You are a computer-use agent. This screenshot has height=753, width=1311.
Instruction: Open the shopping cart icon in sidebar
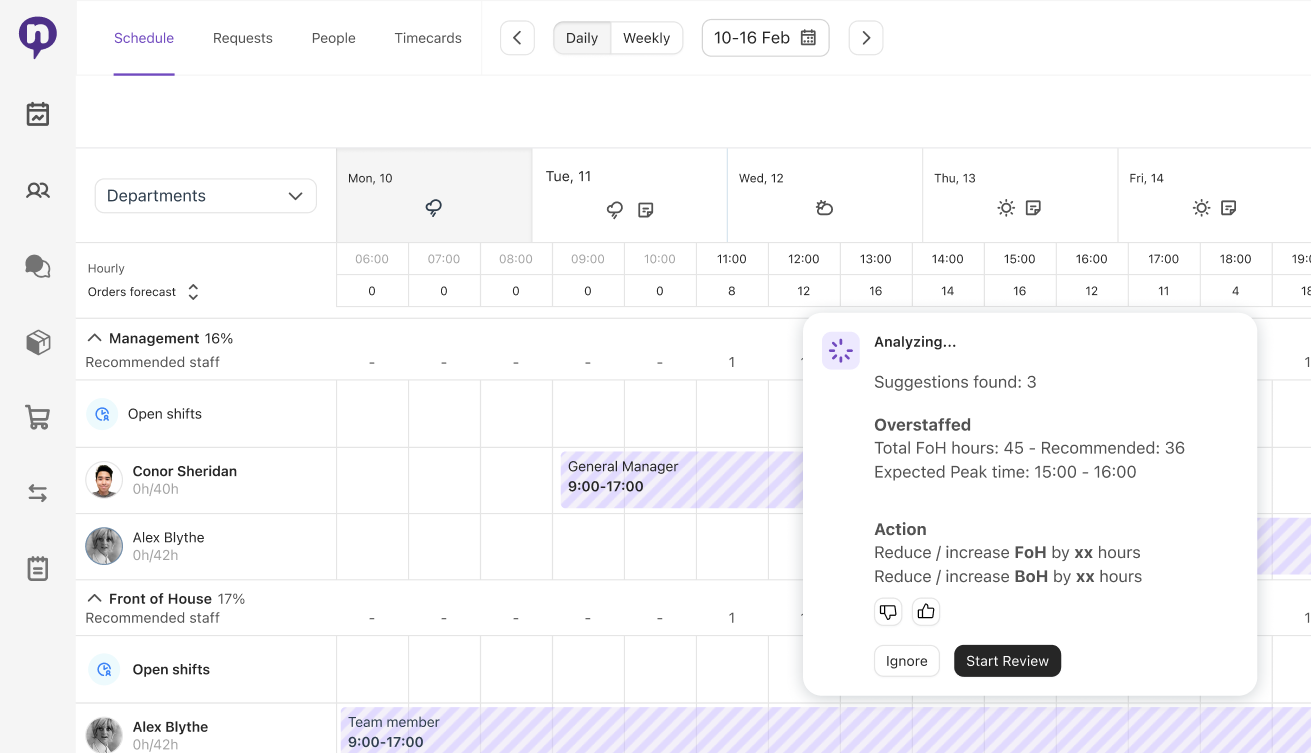tap(38, 417)
